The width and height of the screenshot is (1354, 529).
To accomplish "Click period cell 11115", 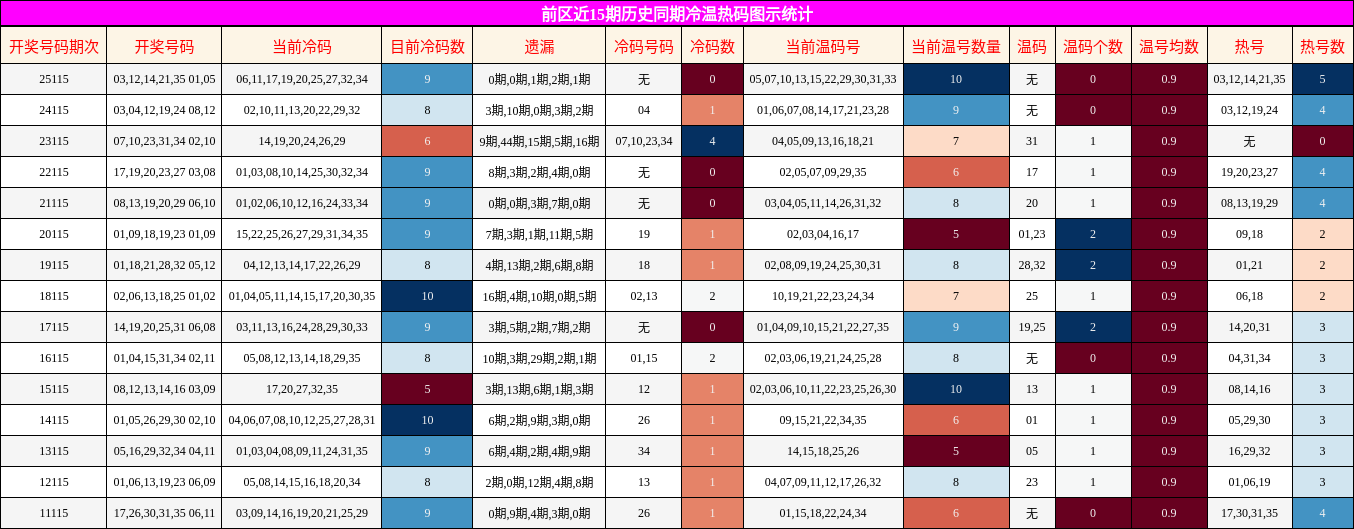I will click(x=54, y=513).
